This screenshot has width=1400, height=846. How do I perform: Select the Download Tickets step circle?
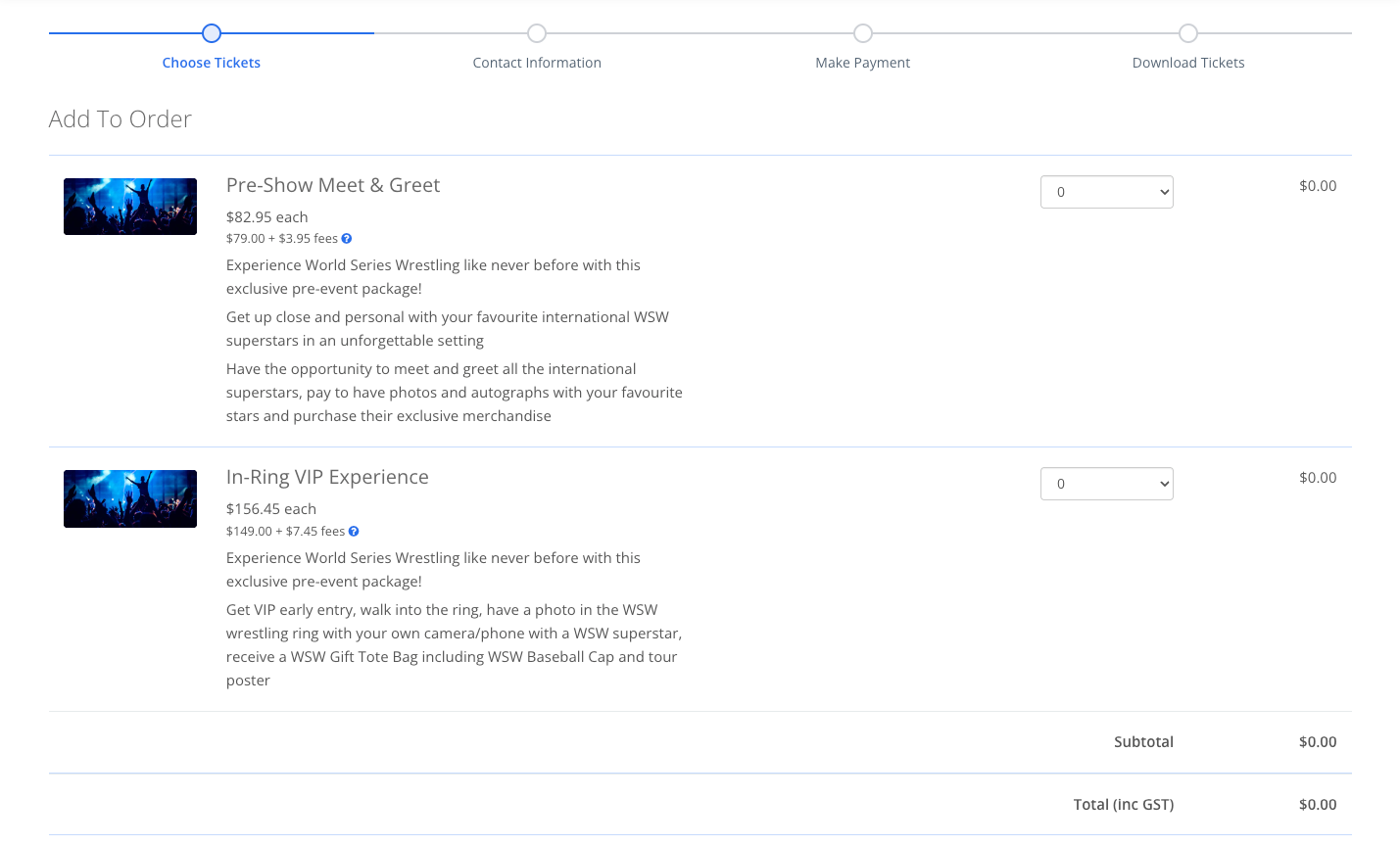pyautogui.click(x=1188, y=33)
